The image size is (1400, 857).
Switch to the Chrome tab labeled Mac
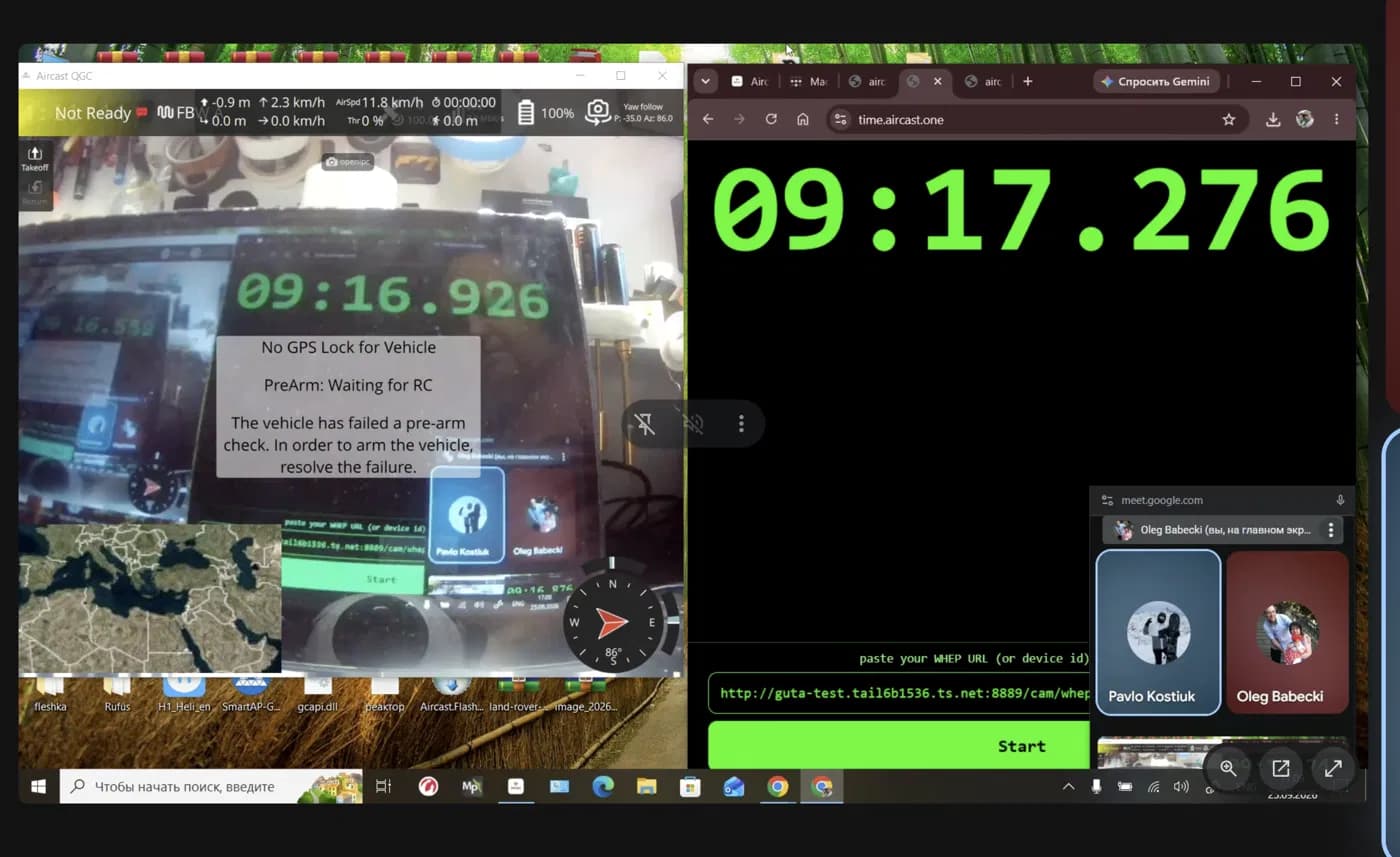(x=809, y=81)
